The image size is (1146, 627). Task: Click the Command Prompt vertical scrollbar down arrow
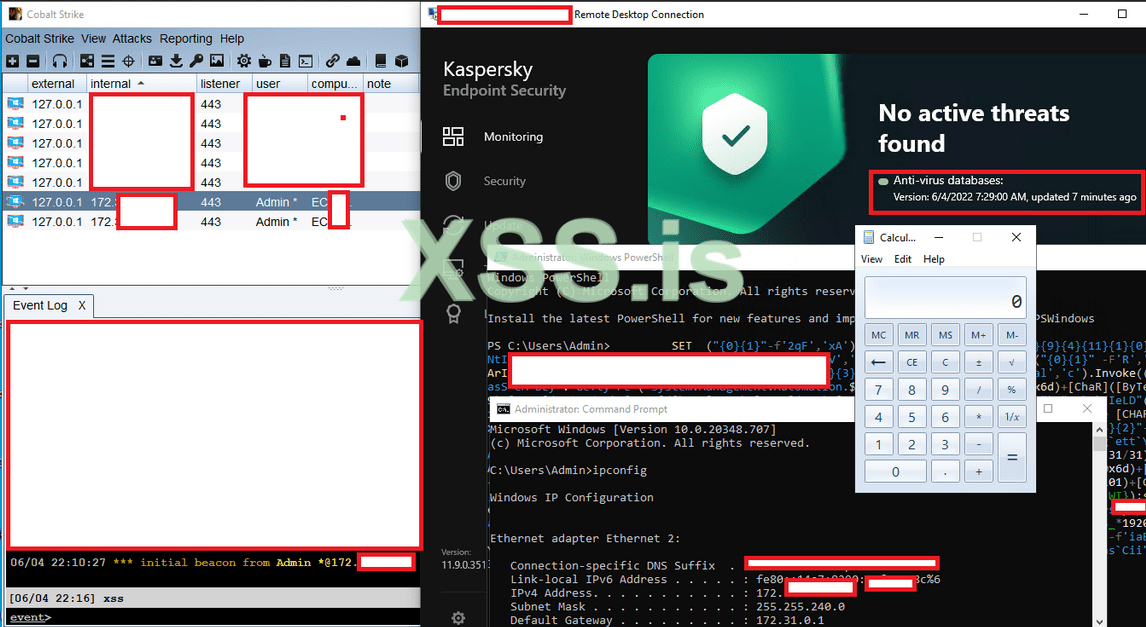(1099, 620)
